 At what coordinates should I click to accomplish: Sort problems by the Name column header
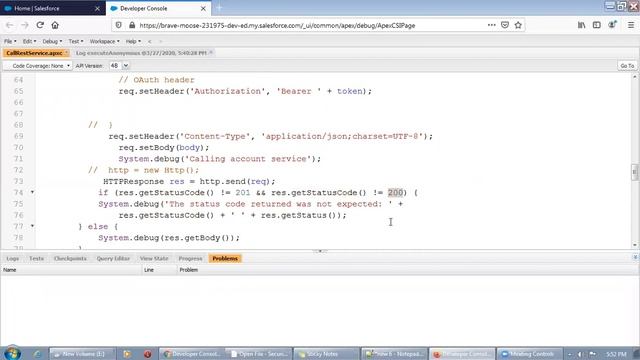click(x=71, y=270)
